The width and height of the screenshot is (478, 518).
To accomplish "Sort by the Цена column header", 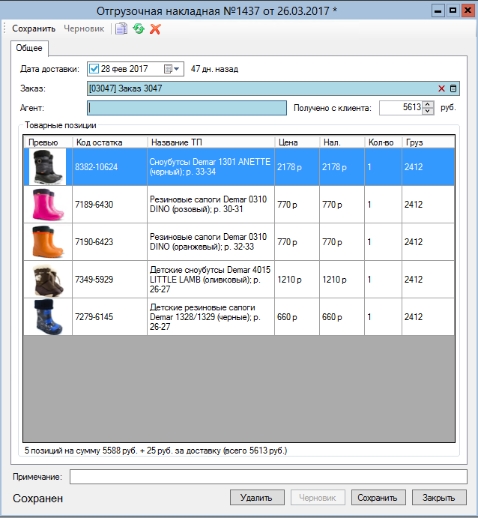I will pos(297,142).
